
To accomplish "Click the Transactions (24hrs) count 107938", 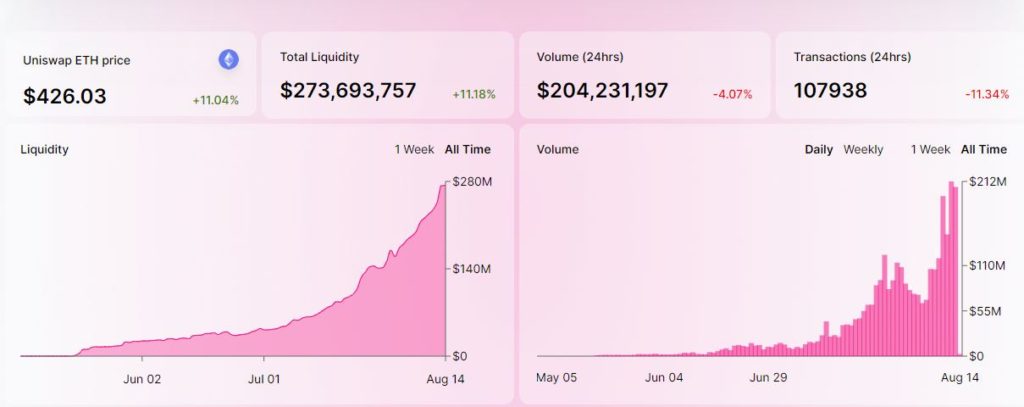I will pos(830,90).
